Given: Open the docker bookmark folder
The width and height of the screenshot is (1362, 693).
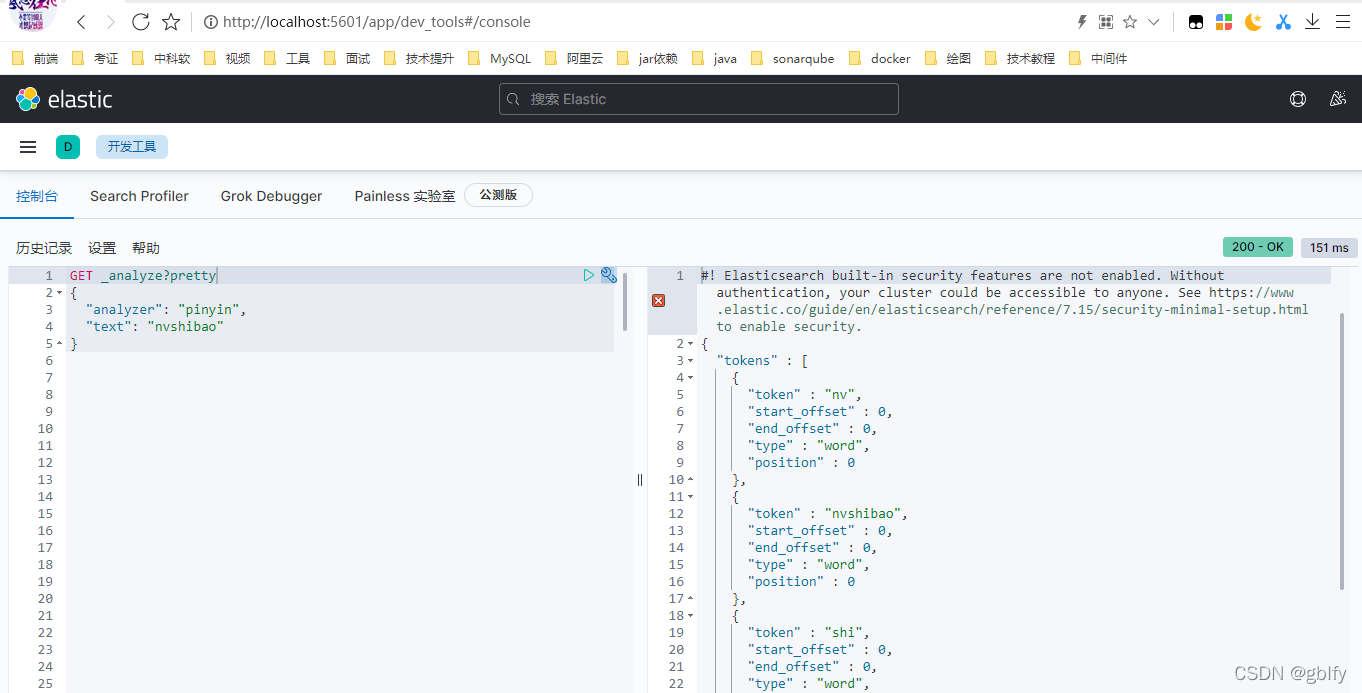Looking at the screenshot, I should [x=880, y=58].
